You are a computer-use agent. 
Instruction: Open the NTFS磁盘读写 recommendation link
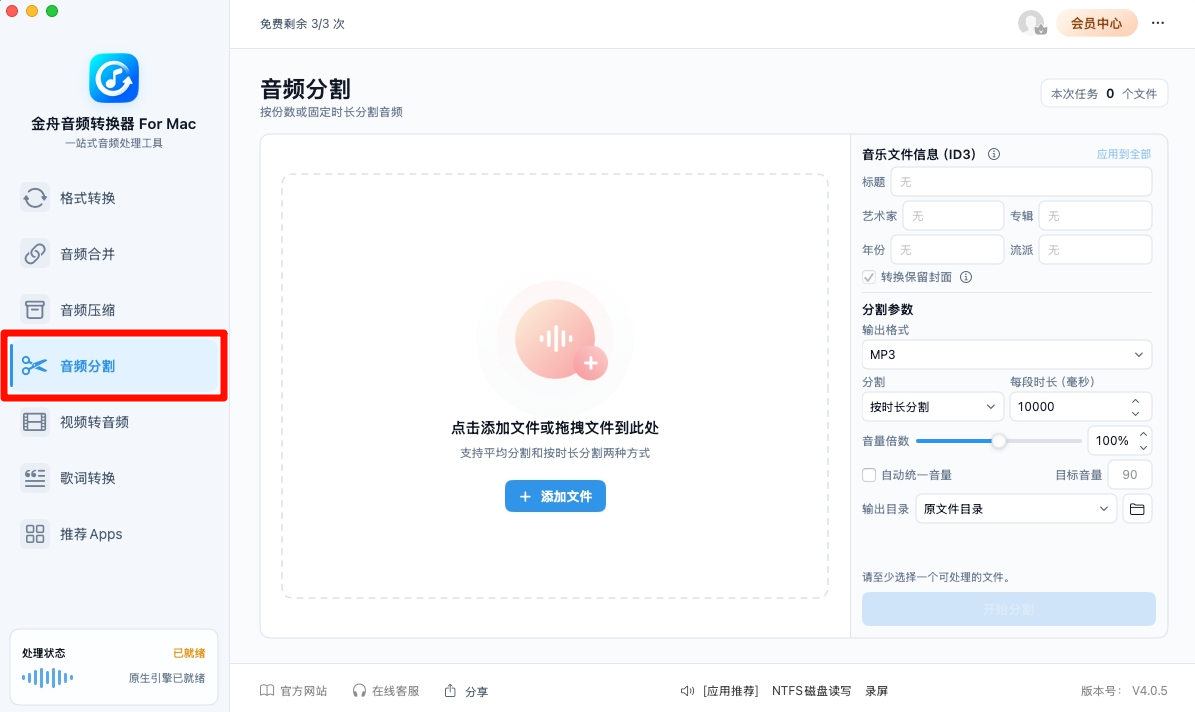(811, 691)
